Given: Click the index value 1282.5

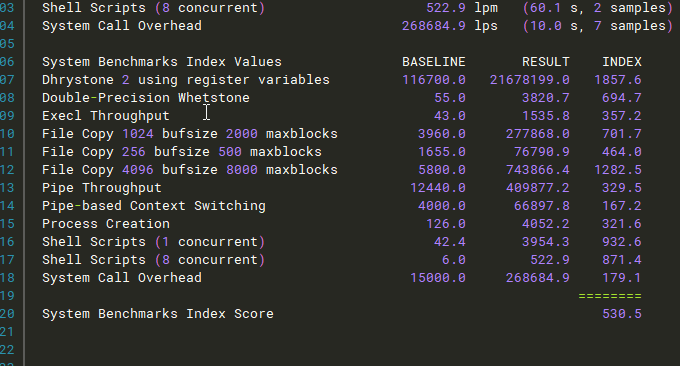Looking at the screenshot, I should tap(618, 170).
